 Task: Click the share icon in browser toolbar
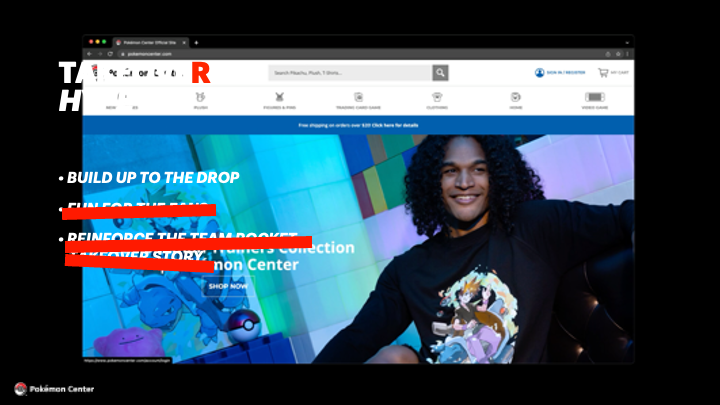[x=608, y=54]
